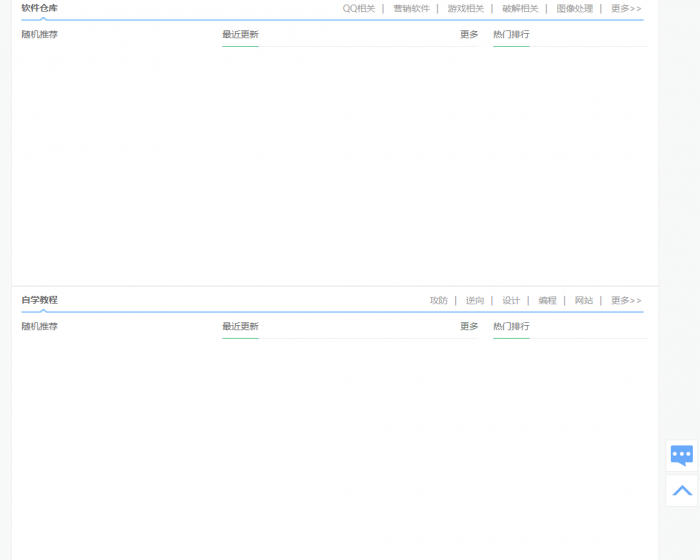Open the 编程 tutorial category
This screenshot has height=560, width=700.
click(x=547, y=301)
